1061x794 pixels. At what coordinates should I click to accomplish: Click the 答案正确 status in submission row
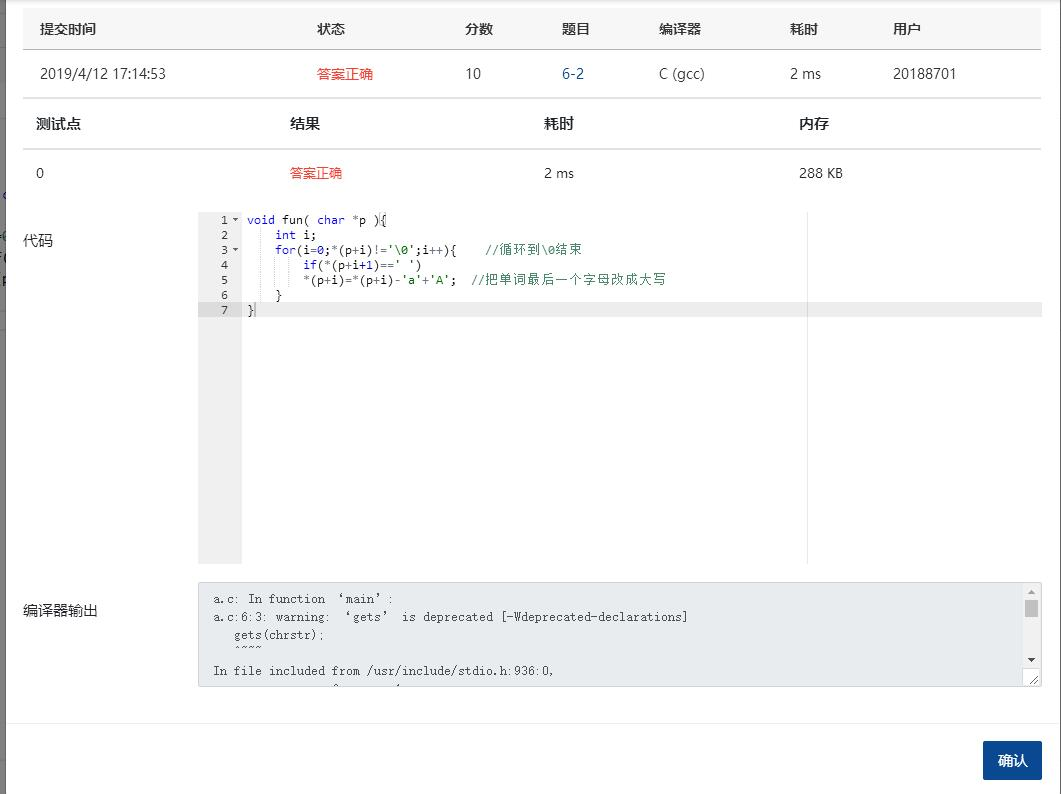344,74
